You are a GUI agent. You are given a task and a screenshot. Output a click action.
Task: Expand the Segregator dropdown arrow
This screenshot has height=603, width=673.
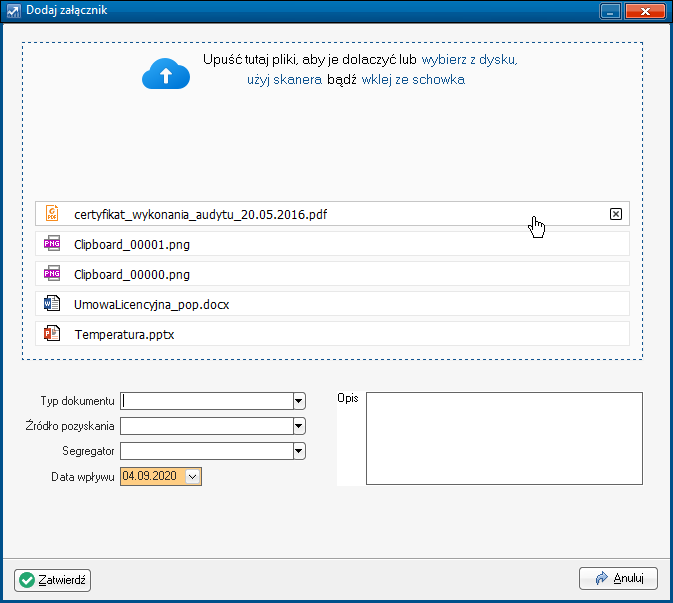point(299,451)
